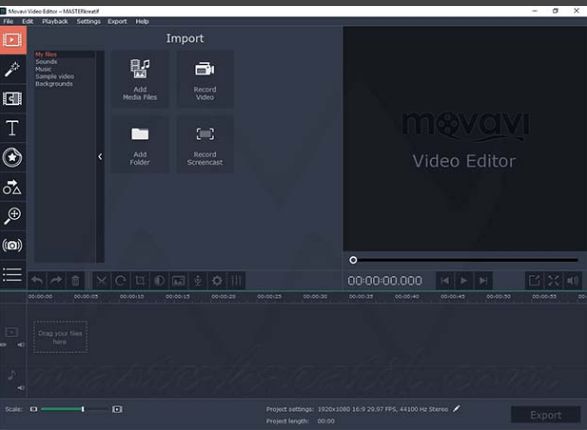
Task: Open the Callouts shapes tab
Action: coord(13,187)
